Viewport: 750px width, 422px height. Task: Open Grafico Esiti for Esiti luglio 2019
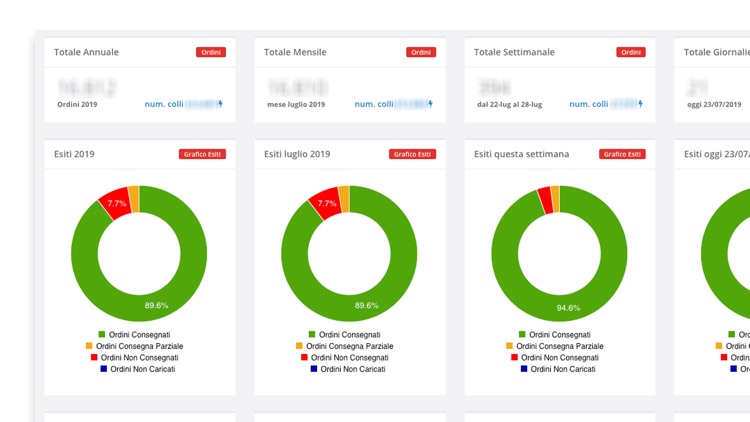[412, 154]
